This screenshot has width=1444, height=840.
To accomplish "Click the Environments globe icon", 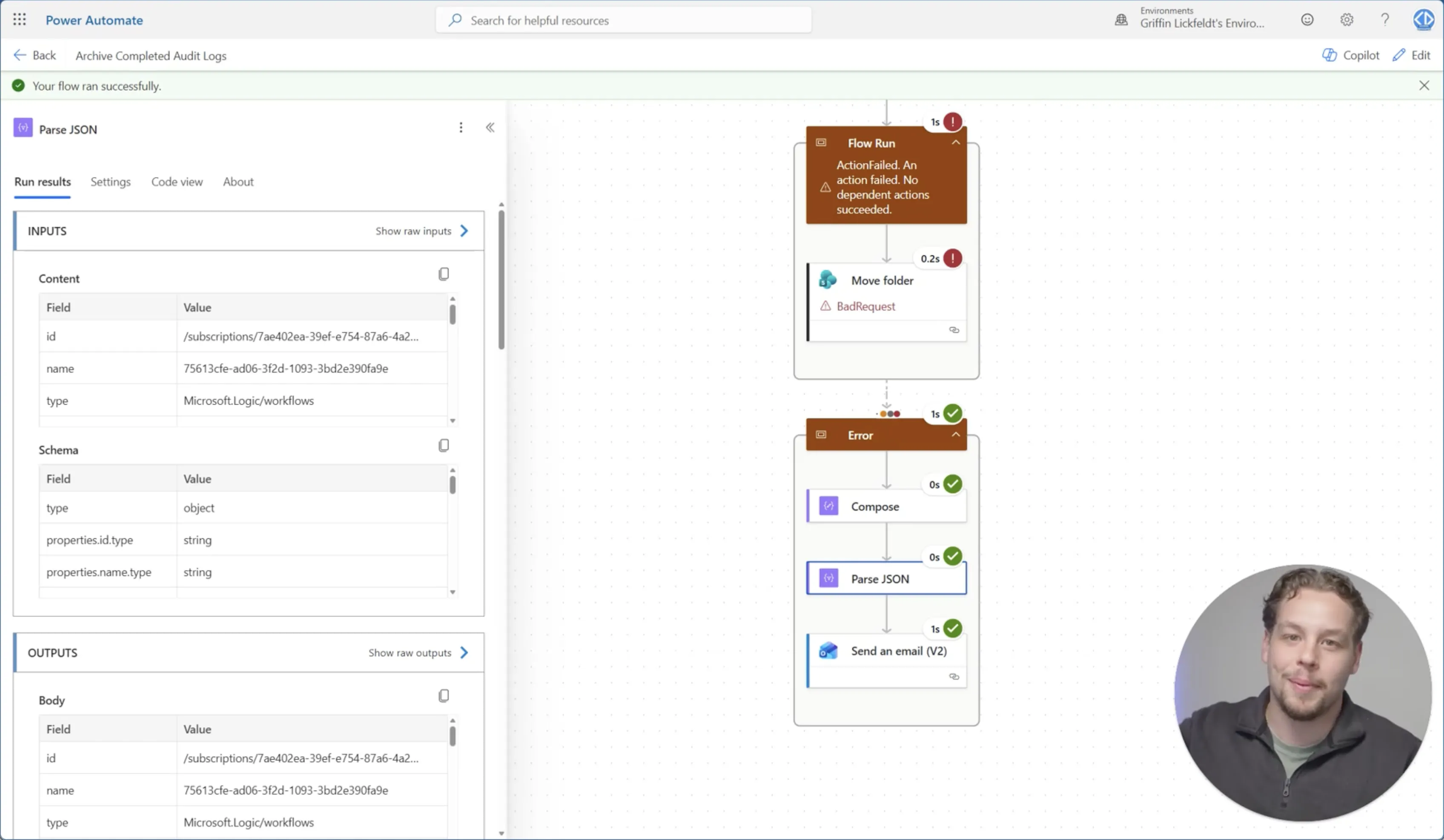I will pos(1121,20).
